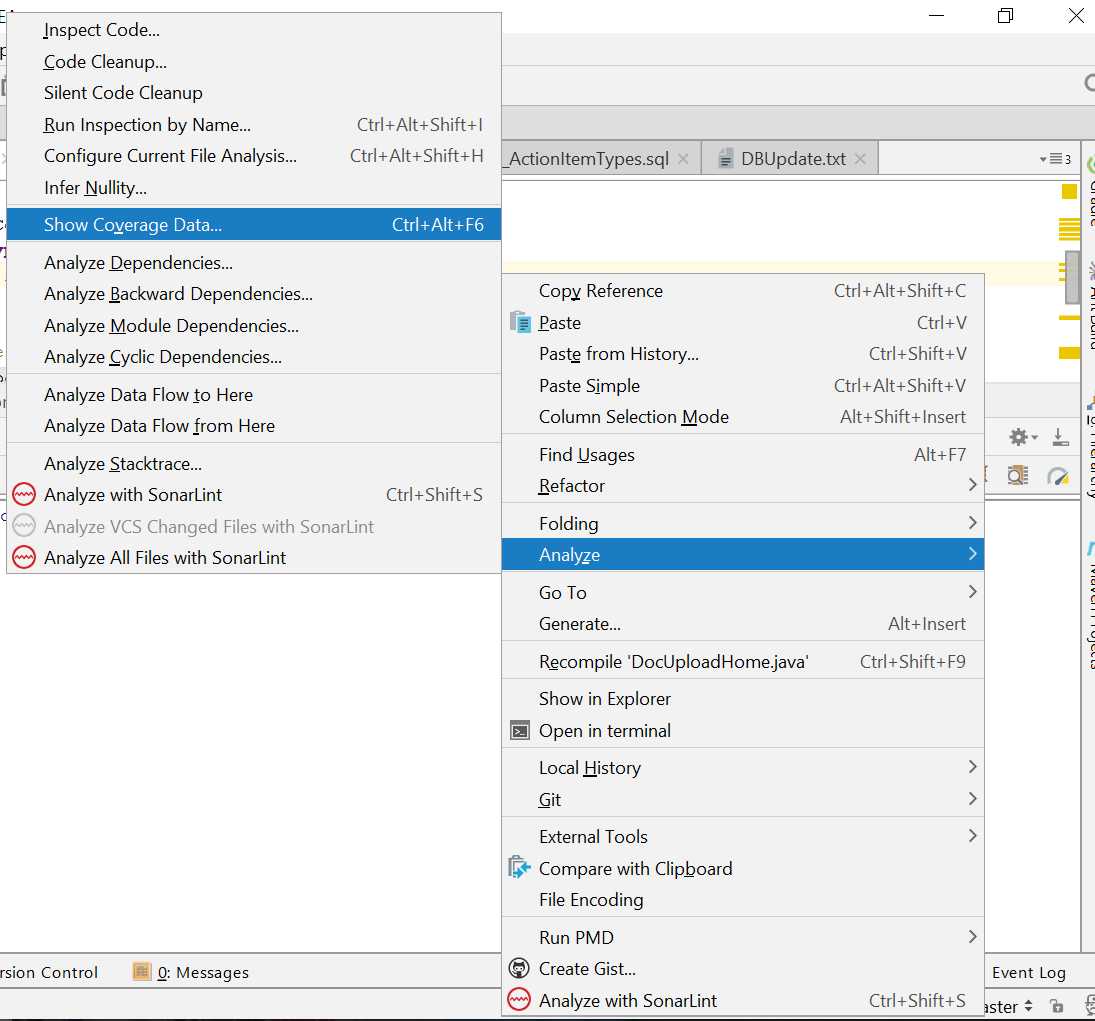Recompile 'DocUploadHome.java'

coord(742,661)
